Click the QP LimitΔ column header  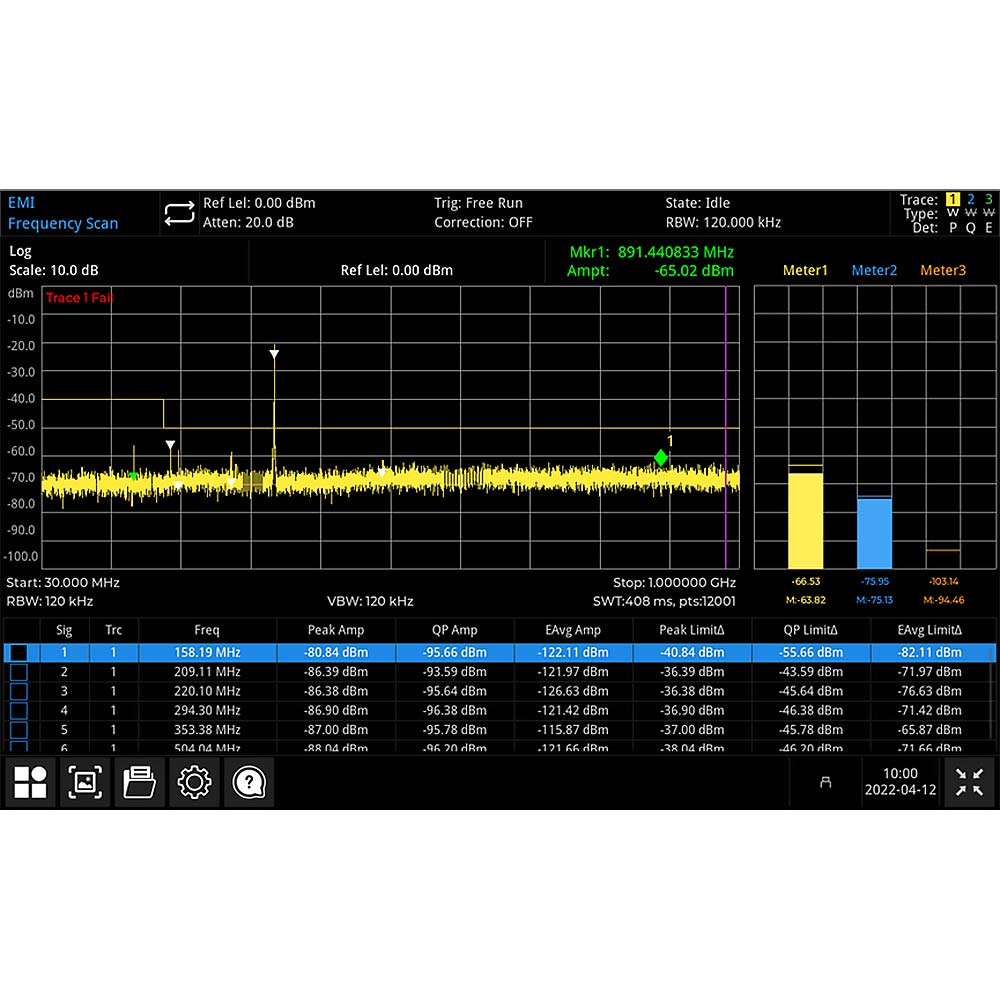(x=810, y=630)
